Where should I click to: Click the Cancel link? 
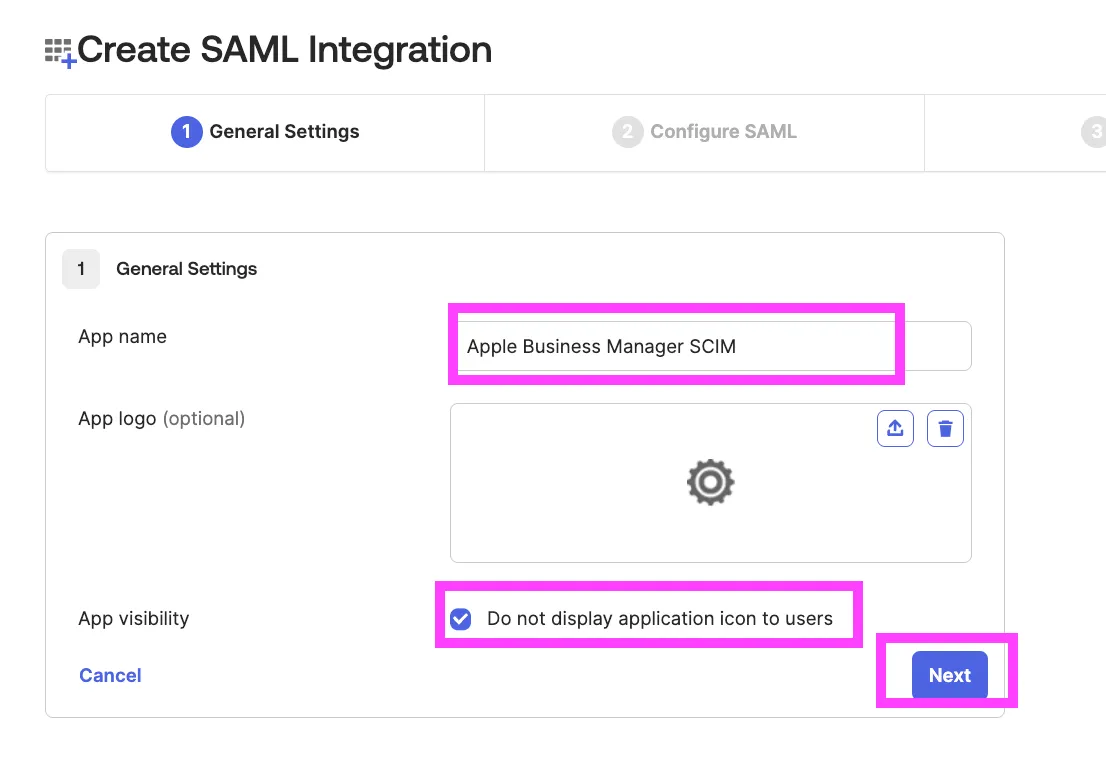coord(110,676)
